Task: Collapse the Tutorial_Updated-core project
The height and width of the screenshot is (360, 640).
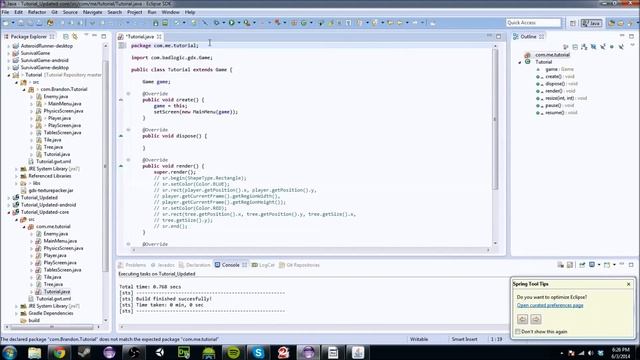Action: (x=9, y=212)
